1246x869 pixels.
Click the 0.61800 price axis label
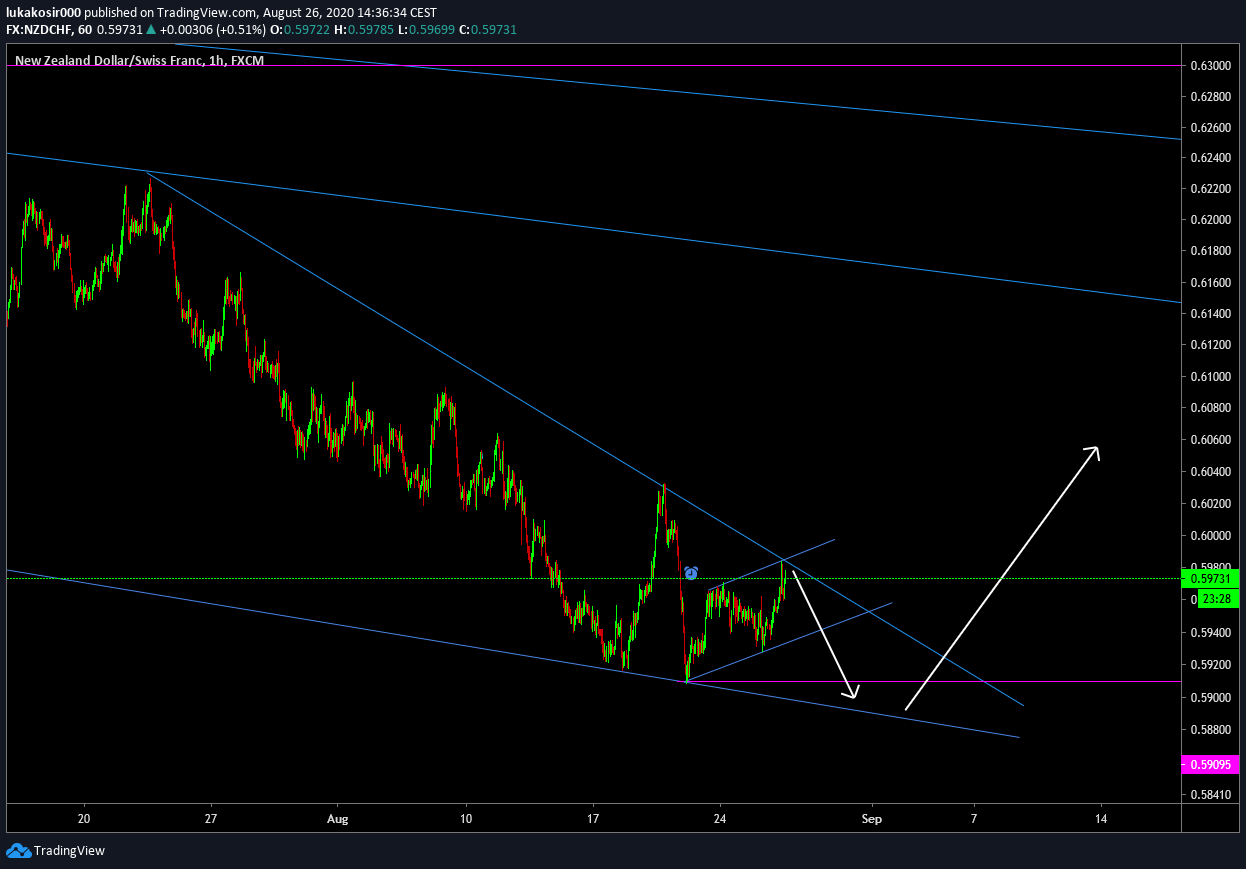click(1210, 252)
